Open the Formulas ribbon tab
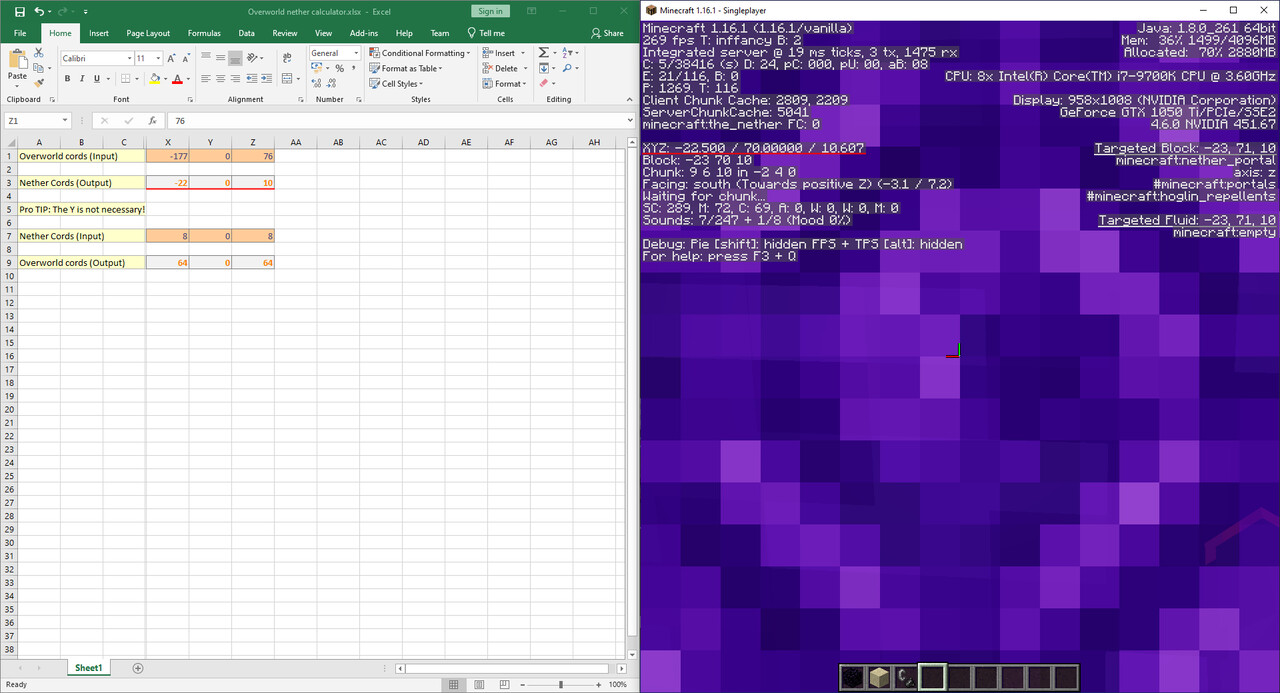Screen dimensions: 1280x693 (x=204, y=33)
